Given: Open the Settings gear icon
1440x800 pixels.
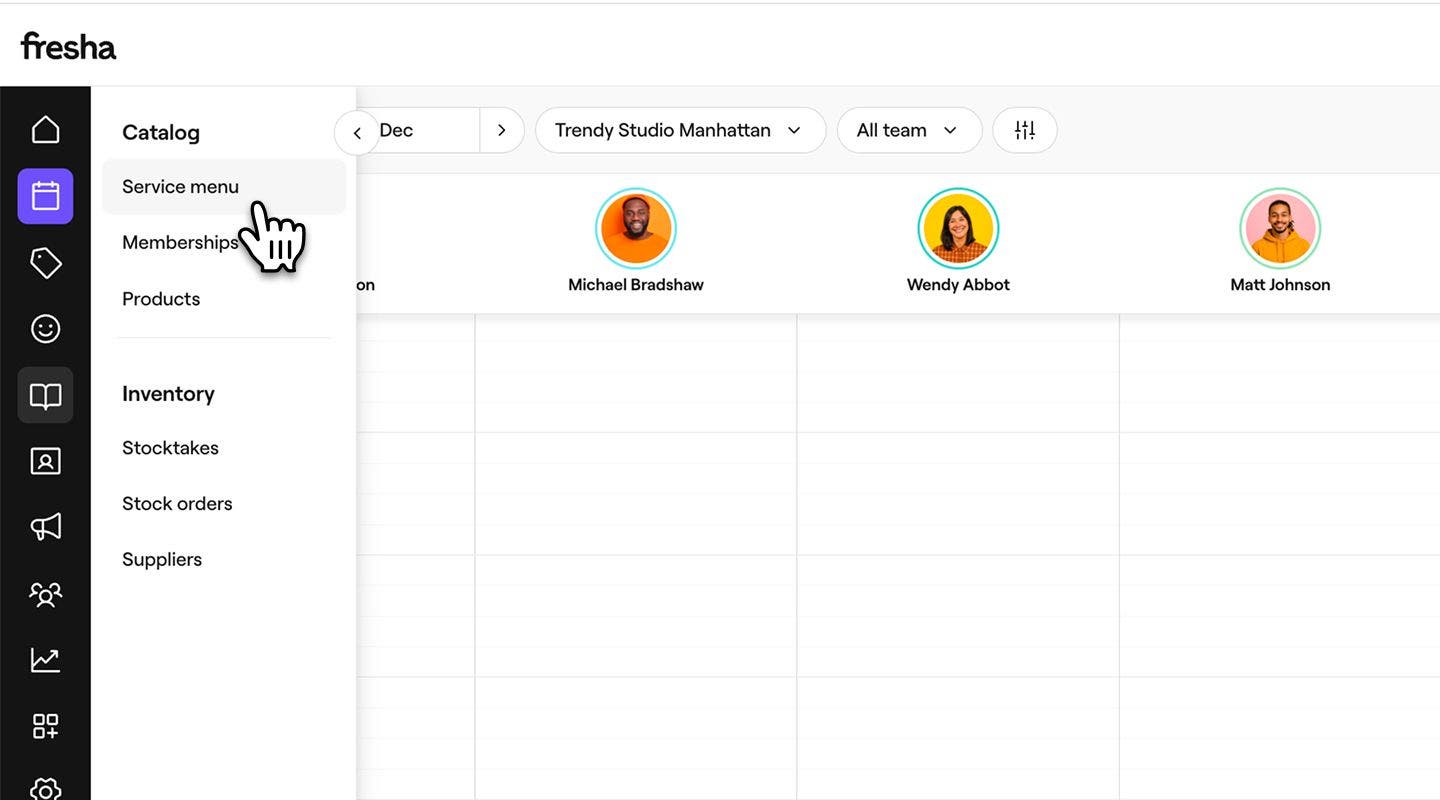Looking at the screenshot, I should click(45, 788).
